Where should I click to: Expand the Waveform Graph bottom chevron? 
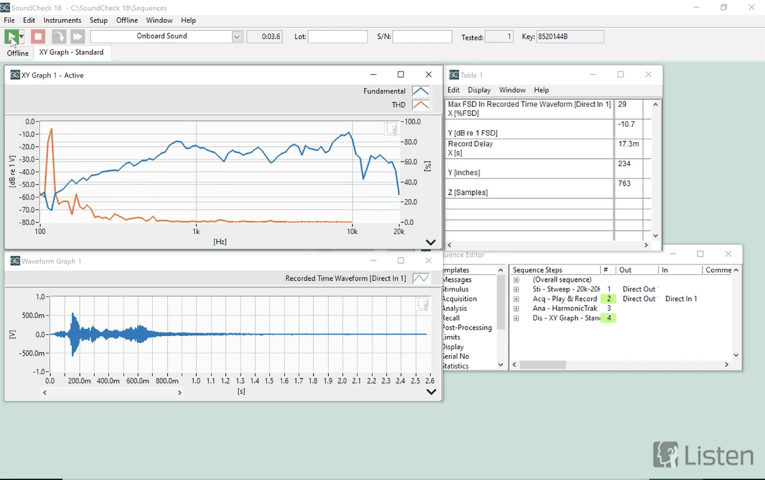pos(430,391)
